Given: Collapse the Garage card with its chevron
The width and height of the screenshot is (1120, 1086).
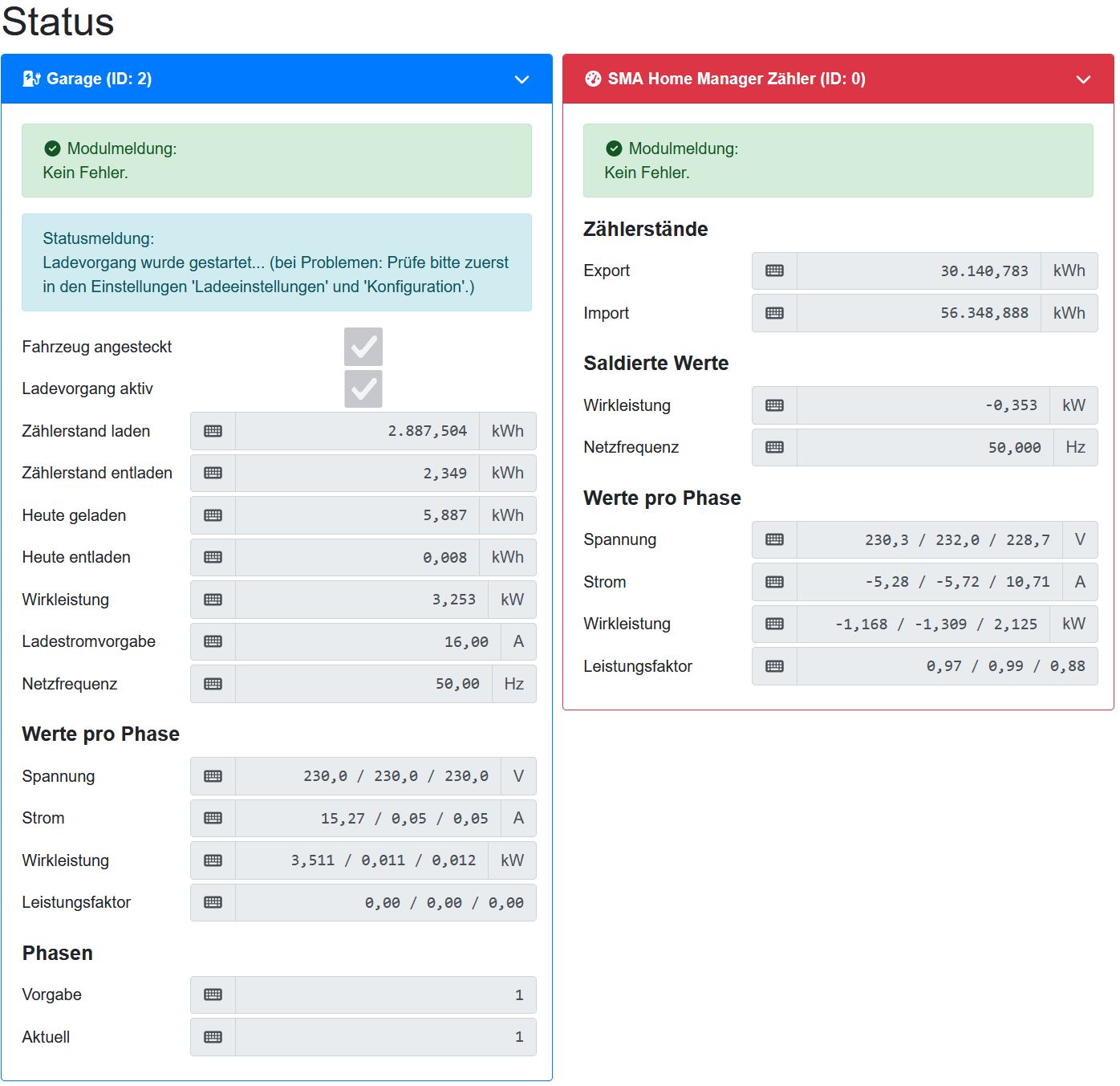Looking at the screenshot, I should (521, 79).
